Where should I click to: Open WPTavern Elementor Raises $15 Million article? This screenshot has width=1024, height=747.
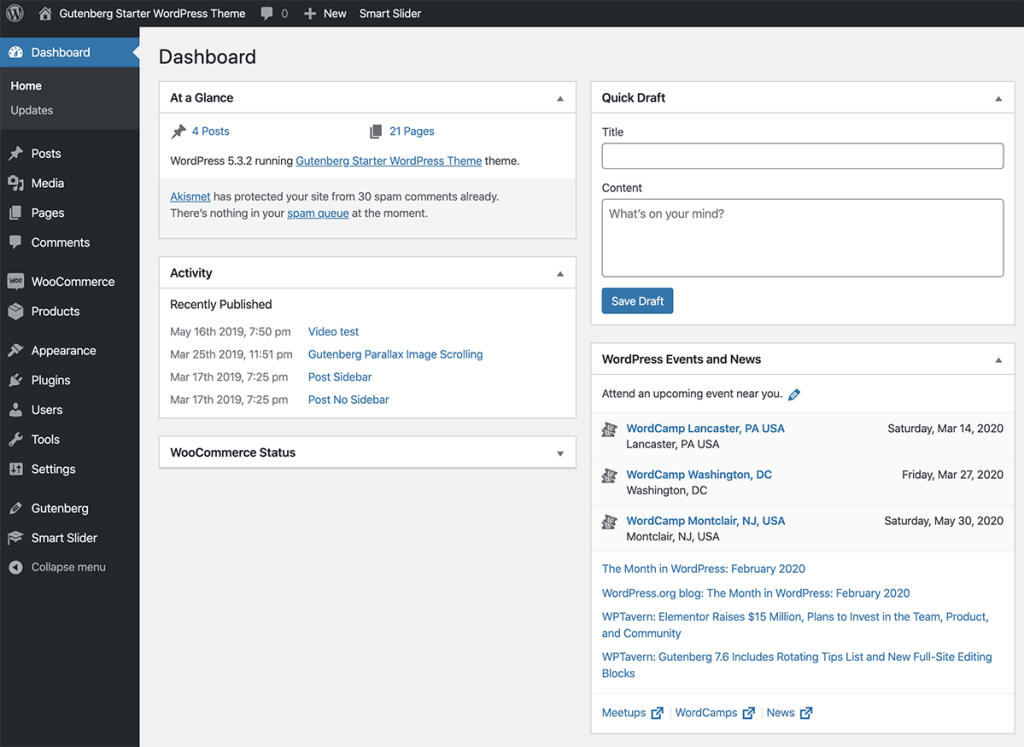(795, 625)
